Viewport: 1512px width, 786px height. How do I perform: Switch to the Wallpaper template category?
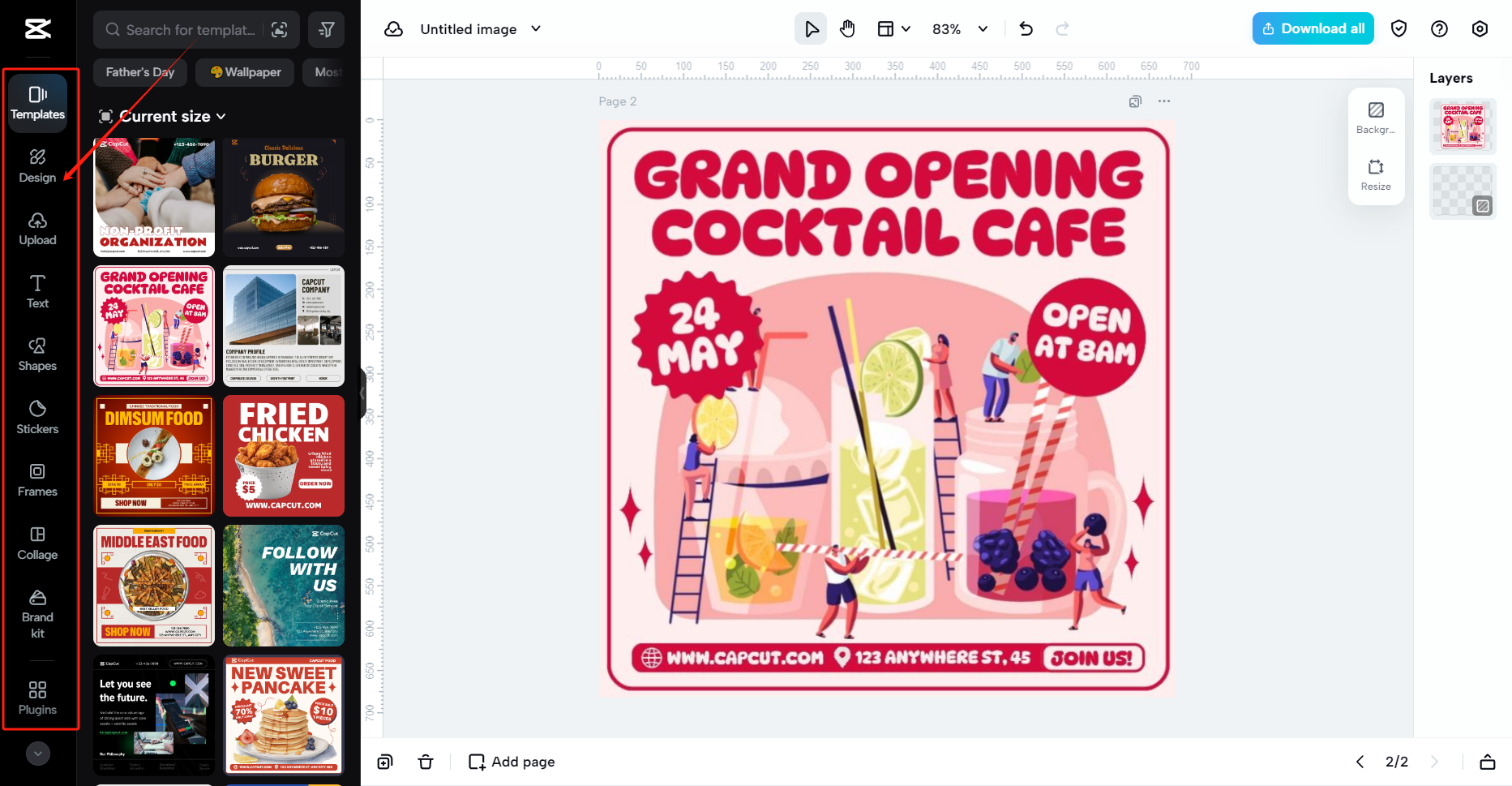coord(244,72)
